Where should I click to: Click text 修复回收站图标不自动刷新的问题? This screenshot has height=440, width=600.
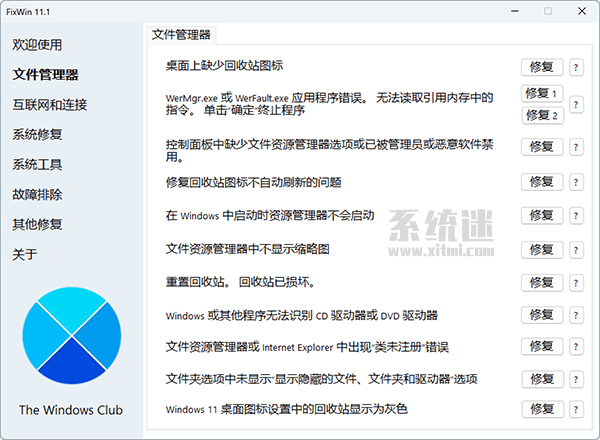(x=253, y=183)
